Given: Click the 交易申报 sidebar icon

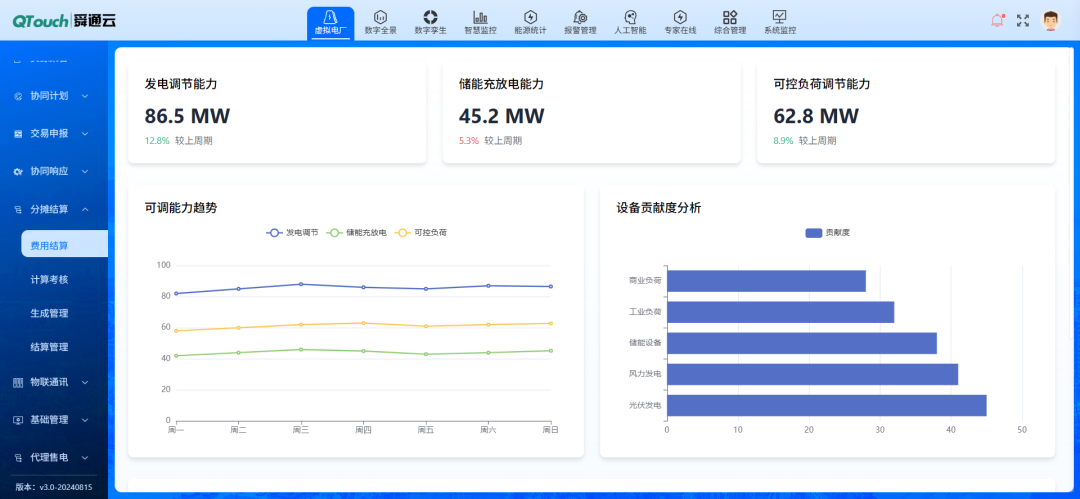Looking at the screenshot, I should (19, 134).
